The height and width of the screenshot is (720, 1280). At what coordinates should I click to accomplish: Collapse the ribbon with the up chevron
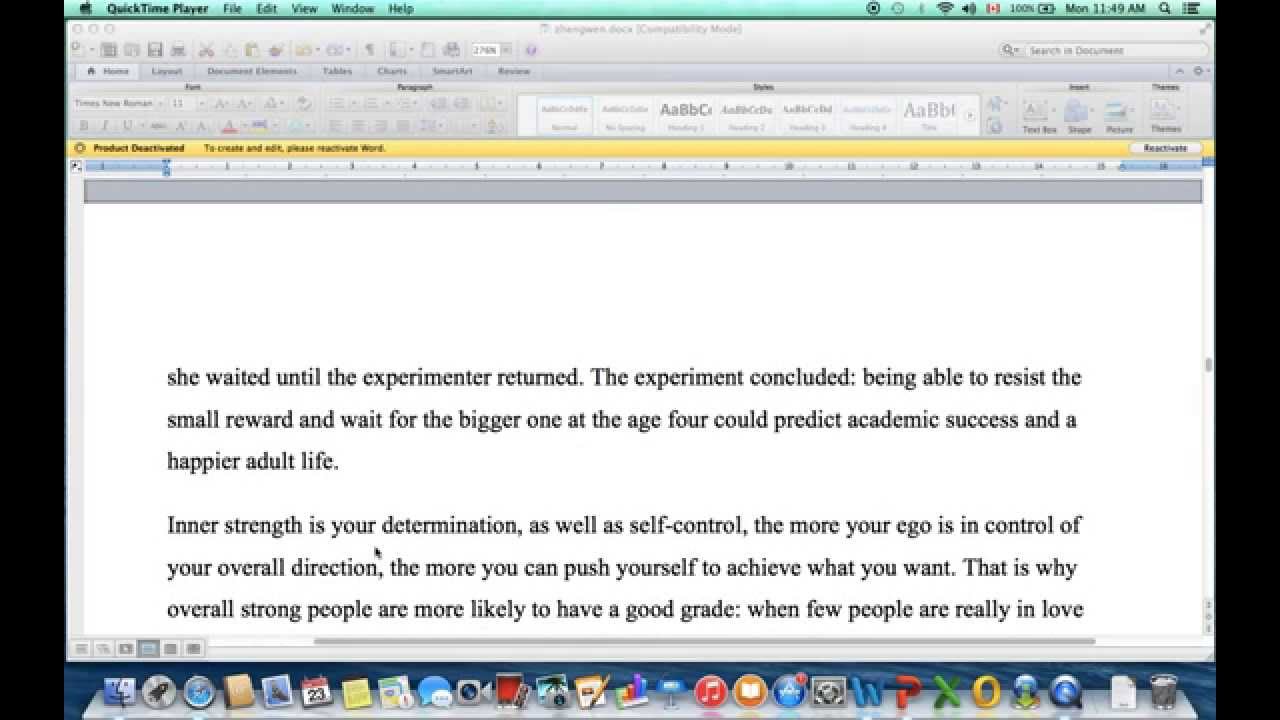tap(1181, 71)
